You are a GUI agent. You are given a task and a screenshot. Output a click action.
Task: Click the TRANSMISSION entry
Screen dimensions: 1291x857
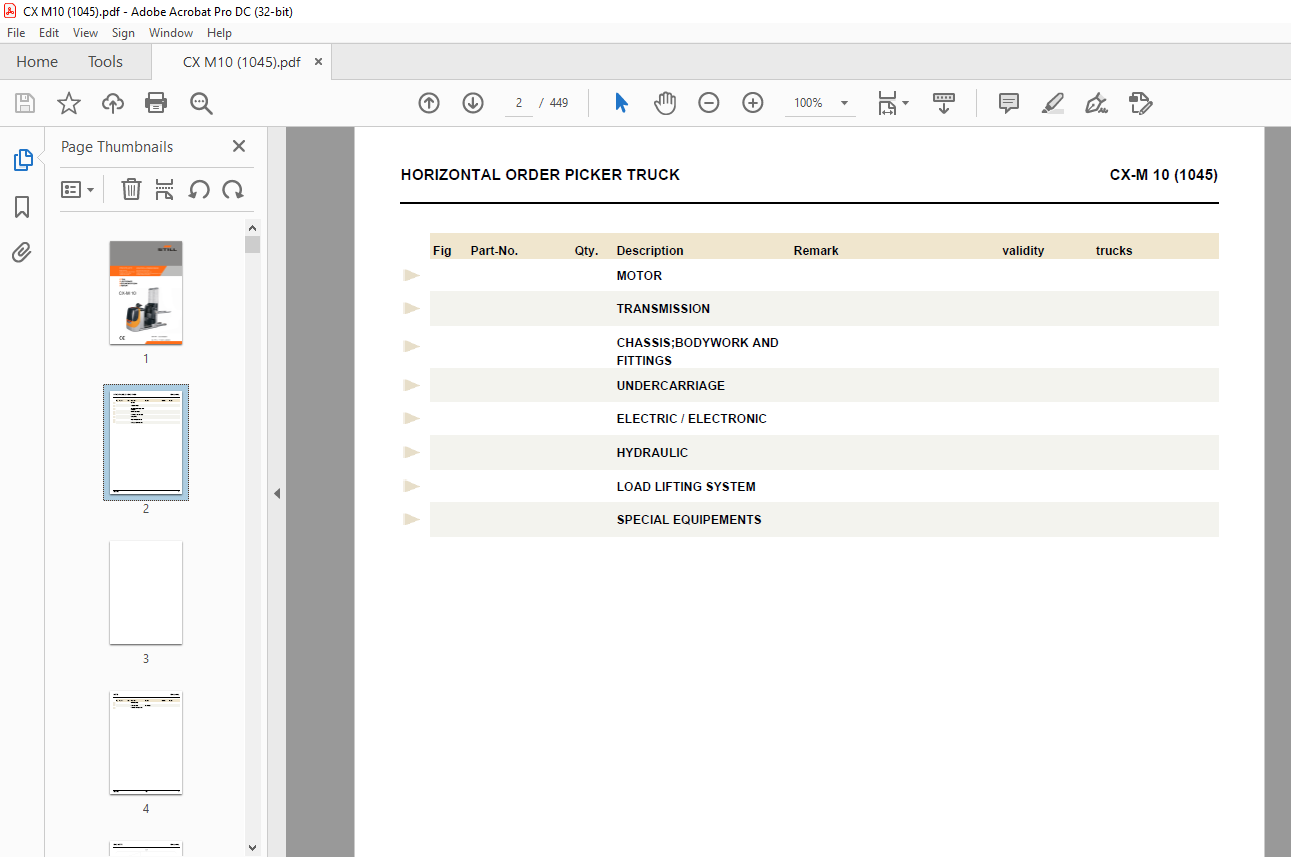tap(663, 309)
